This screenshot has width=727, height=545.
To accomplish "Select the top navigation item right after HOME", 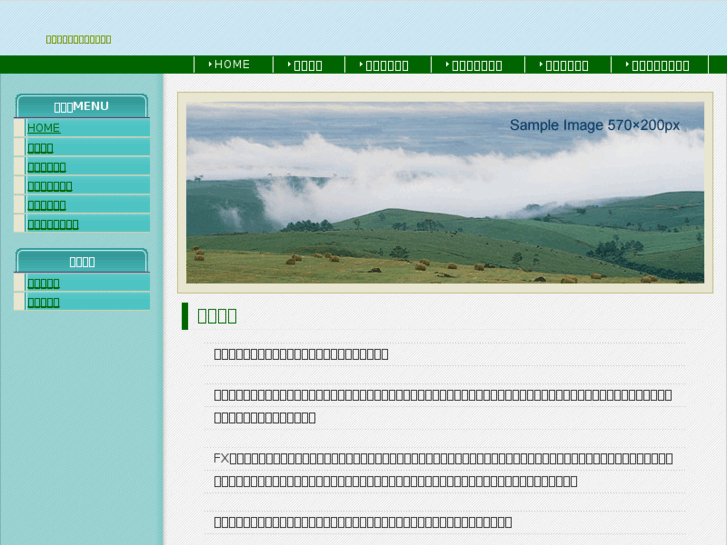I will coord(309,64).
